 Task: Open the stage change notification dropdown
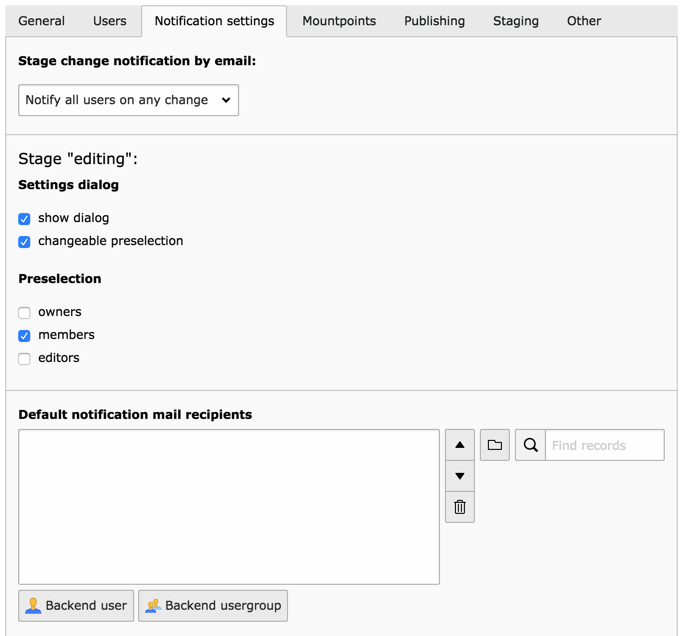tap(128, 100)
